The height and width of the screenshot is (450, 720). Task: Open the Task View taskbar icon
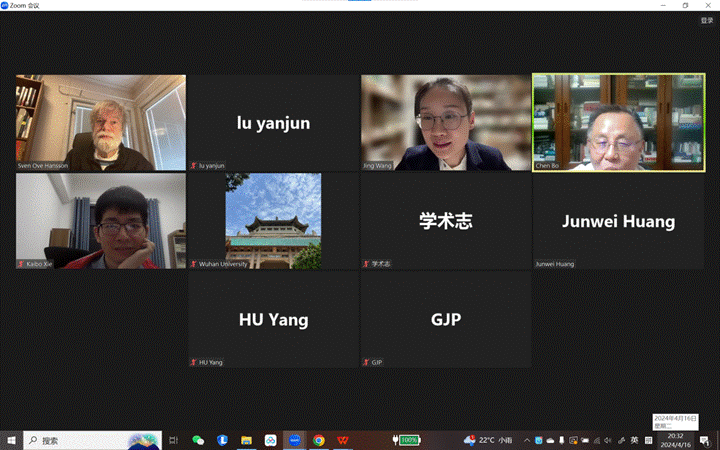click(173, 440)
